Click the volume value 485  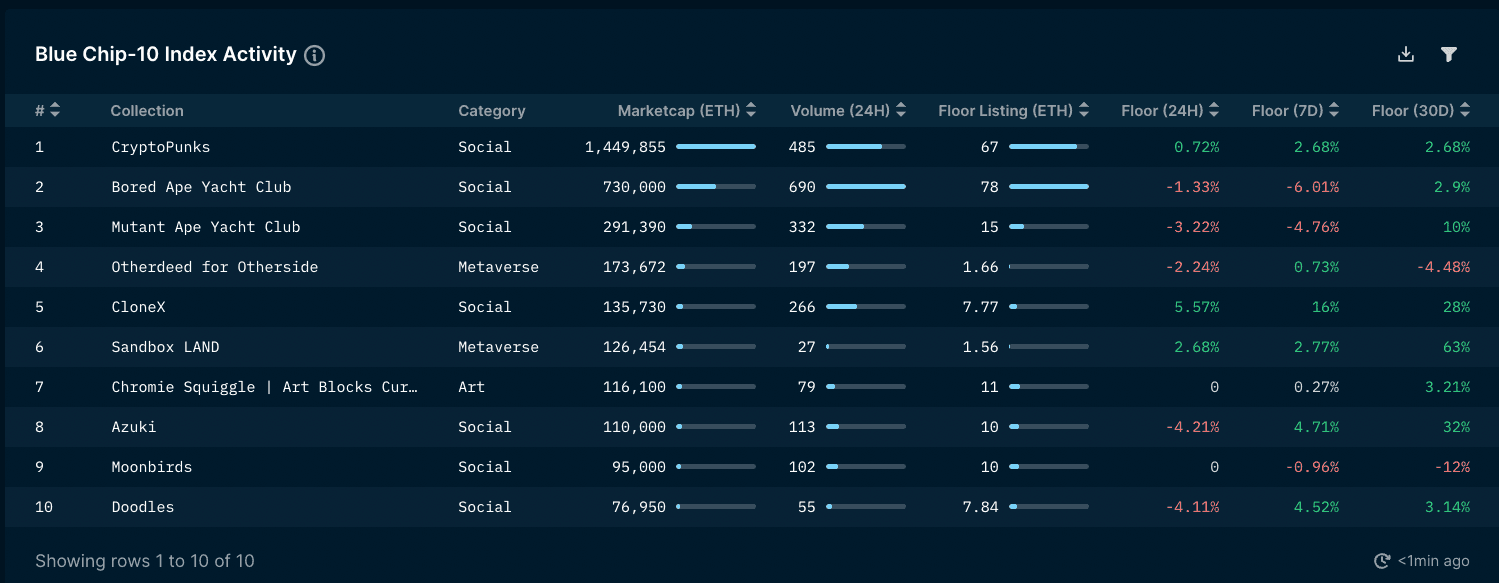pos(802,147)
